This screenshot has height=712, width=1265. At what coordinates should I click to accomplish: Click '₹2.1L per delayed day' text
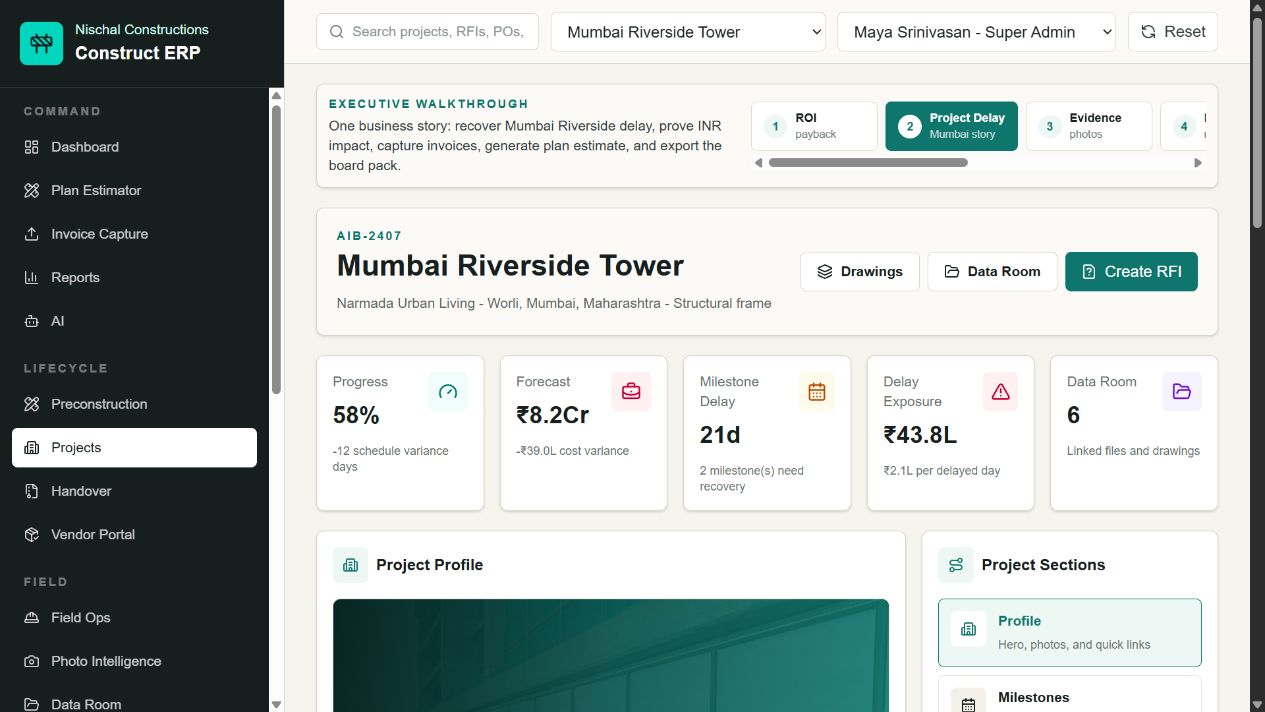coord(942,471)
